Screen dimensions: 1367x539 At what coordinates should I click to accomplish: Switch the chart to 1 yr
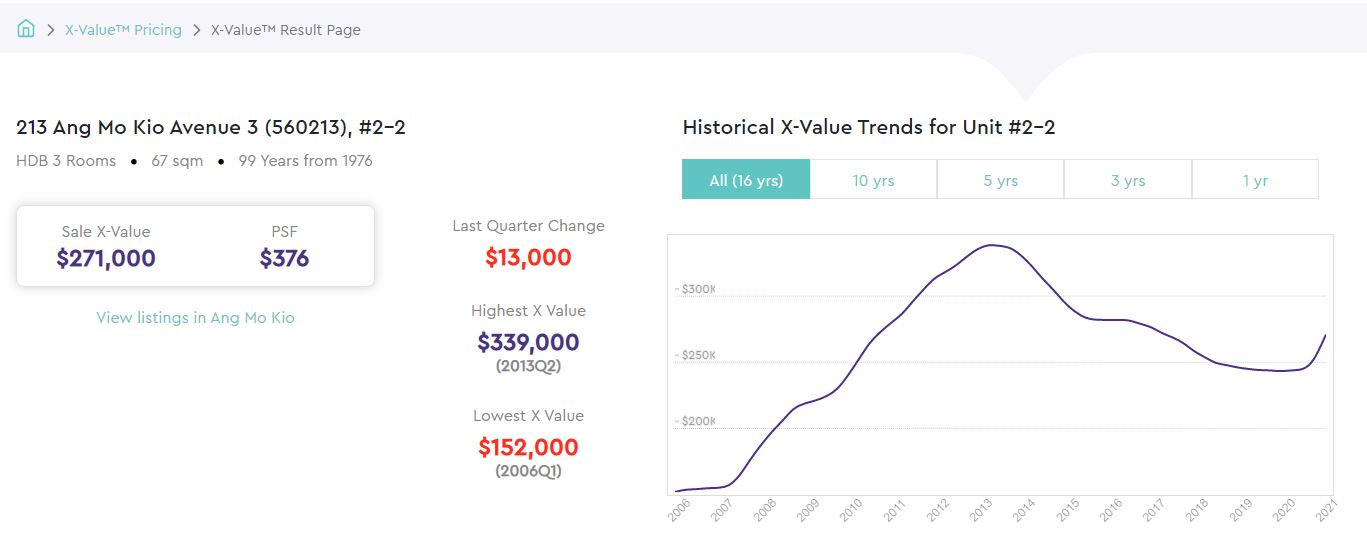tap(1255, 180)
